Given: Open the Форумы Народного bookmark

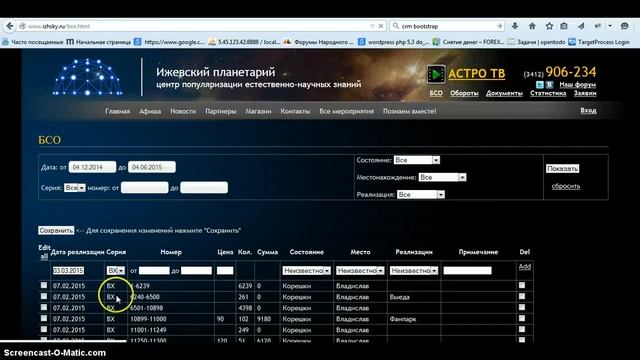Looking at the screenshot, I should pos(318,42).
